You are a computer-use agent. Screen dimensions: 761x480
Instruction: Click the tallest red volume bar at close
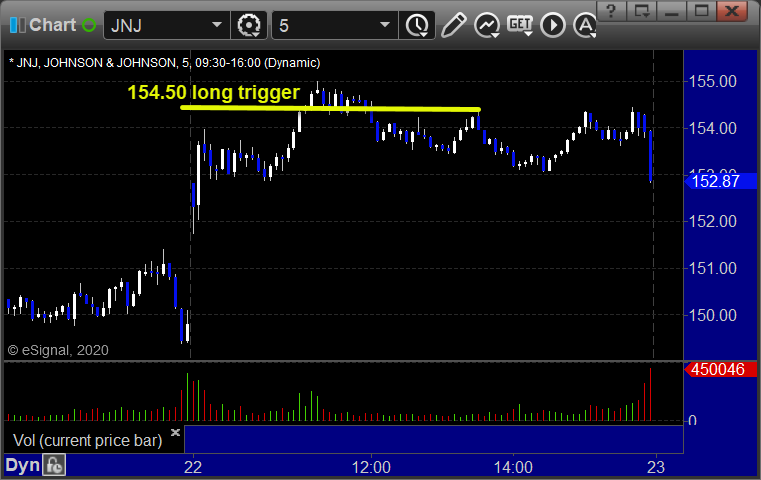650,394
